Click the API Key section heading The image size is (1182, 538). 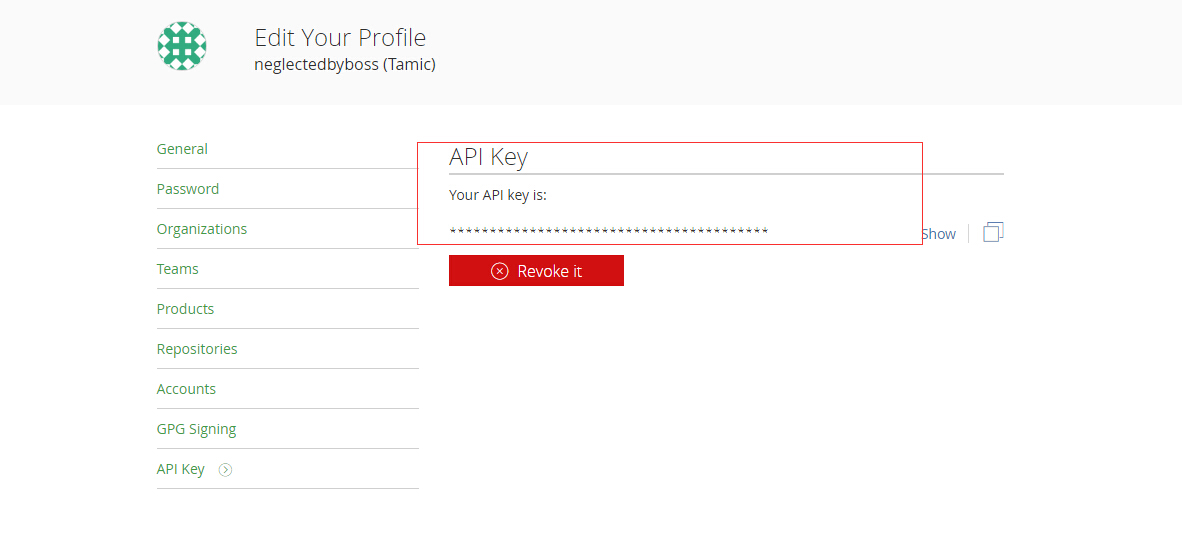488,157
